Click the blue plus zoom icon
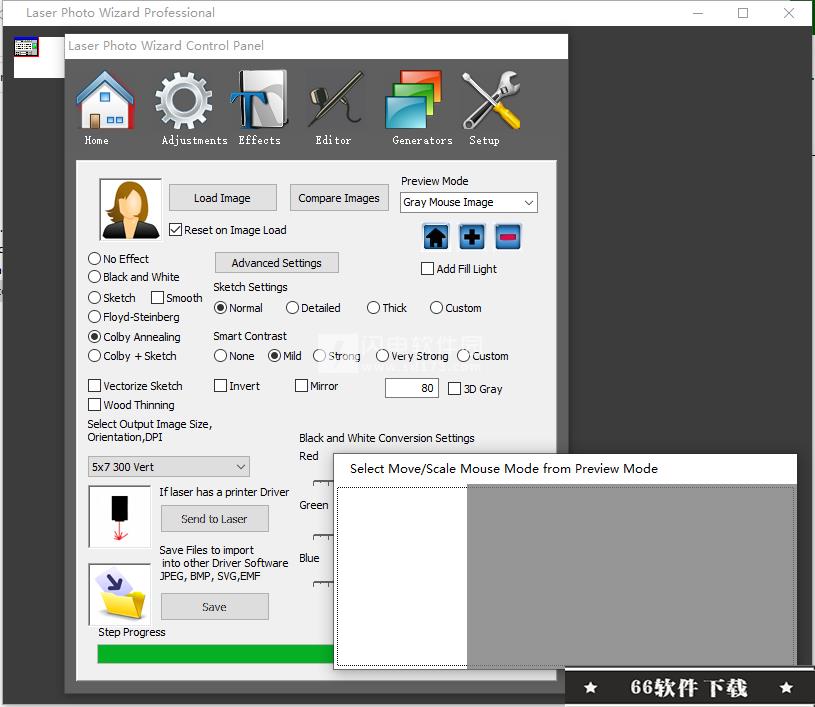815x707 pixels. [472, 237]
